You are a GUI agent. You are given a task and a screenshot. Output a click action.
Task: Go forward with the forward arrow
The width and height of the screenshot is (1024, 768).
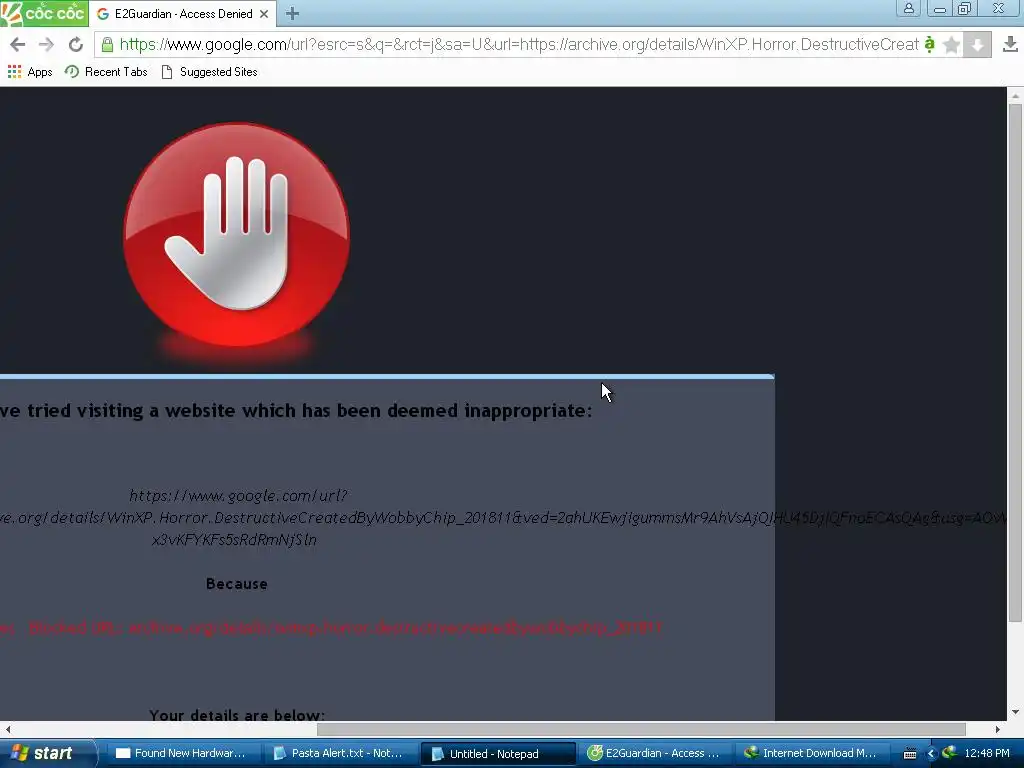tap(46, 44)
